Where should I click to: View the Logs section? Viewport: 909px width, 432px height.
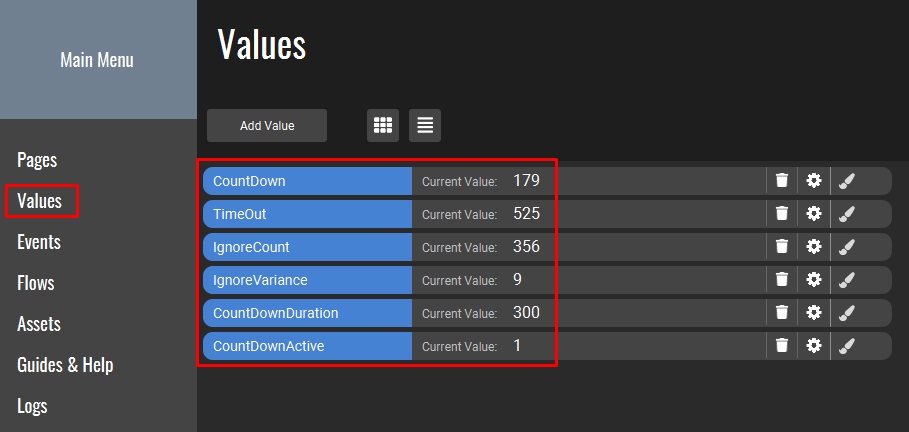click(x=32, y=406)
